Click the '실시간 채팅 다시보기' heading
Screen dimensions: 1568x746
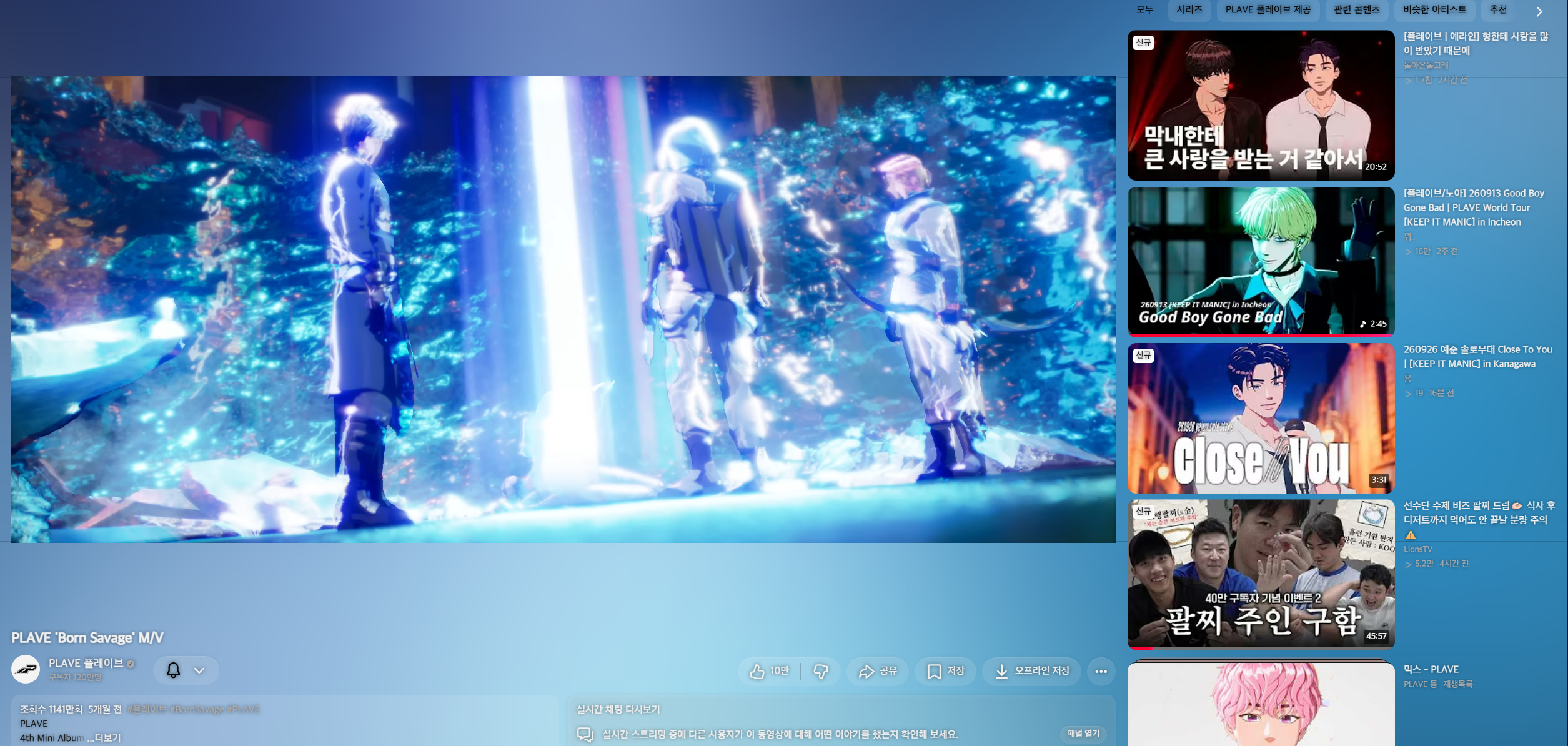coord(618,709)
